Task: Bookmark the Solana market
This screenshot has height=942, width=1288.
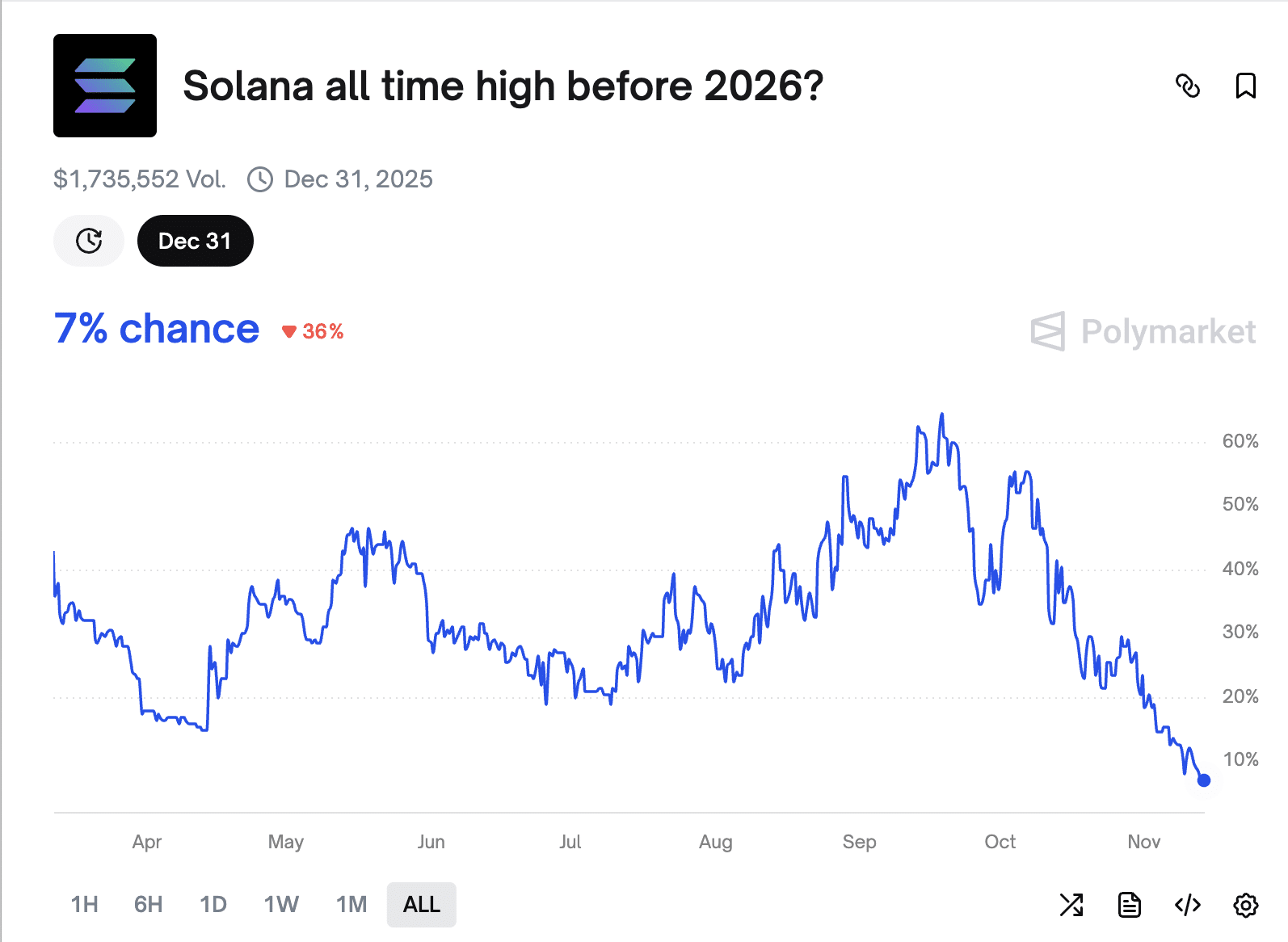Action: [1245, 86]
